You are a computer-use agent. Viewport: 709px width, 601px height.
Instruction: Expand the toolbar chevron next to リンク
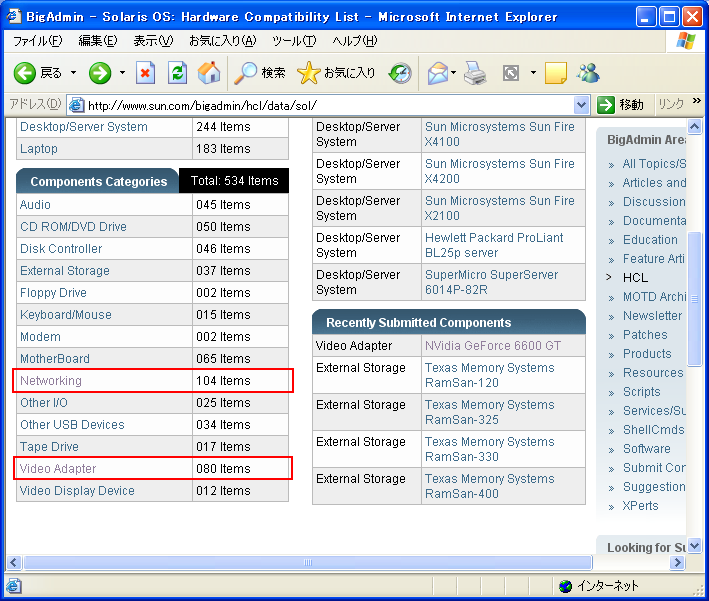pos(697,101)
